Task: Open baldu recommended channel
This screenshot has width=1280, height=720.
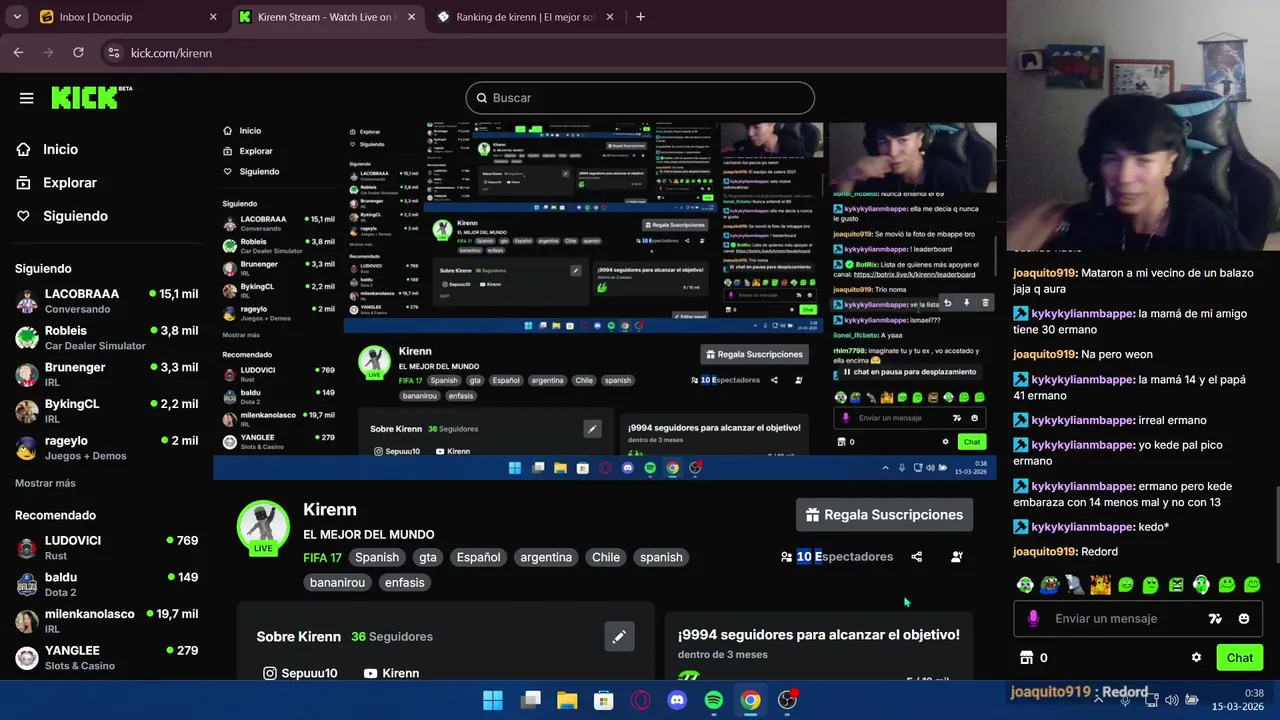Action: click(106, 584)
